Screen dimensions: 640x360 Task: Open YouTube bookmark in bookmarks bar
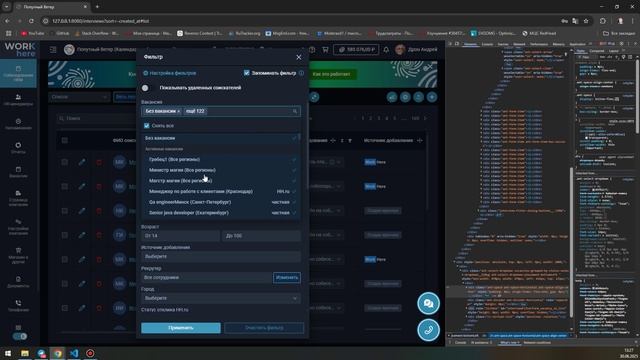[33, 33]
